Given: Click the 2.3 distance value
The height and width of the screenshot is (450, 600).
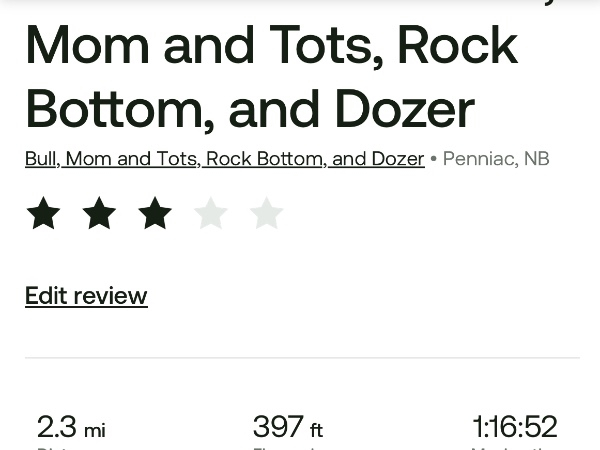Looking at the screenshot, I should tap(57, 427).
